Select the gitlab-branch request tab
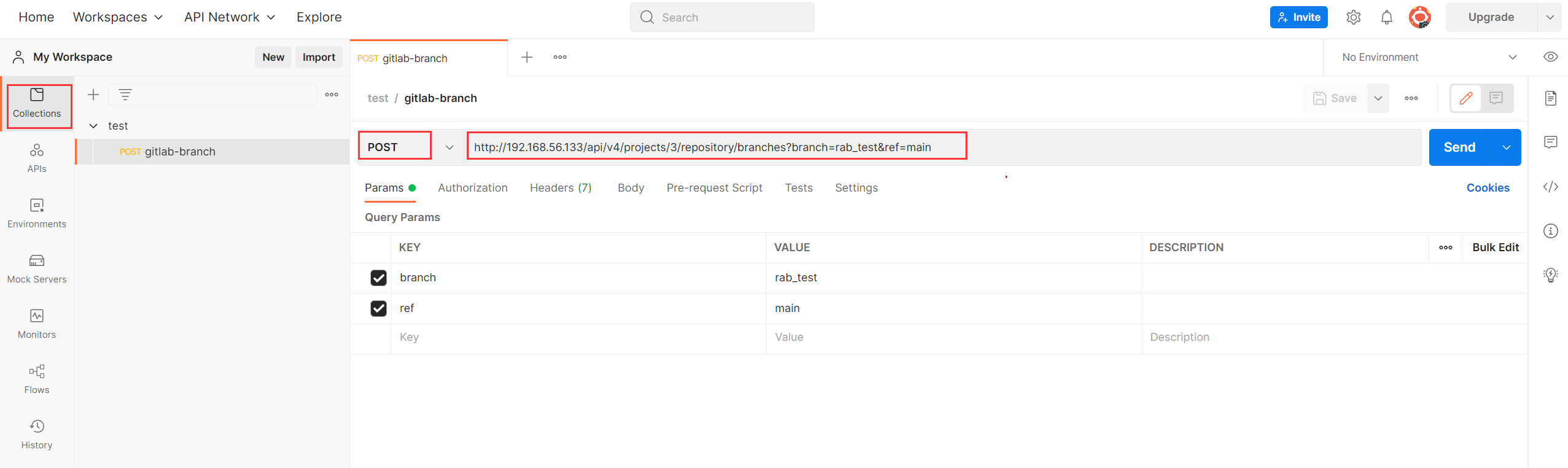1568x468 pixels. 429,58
